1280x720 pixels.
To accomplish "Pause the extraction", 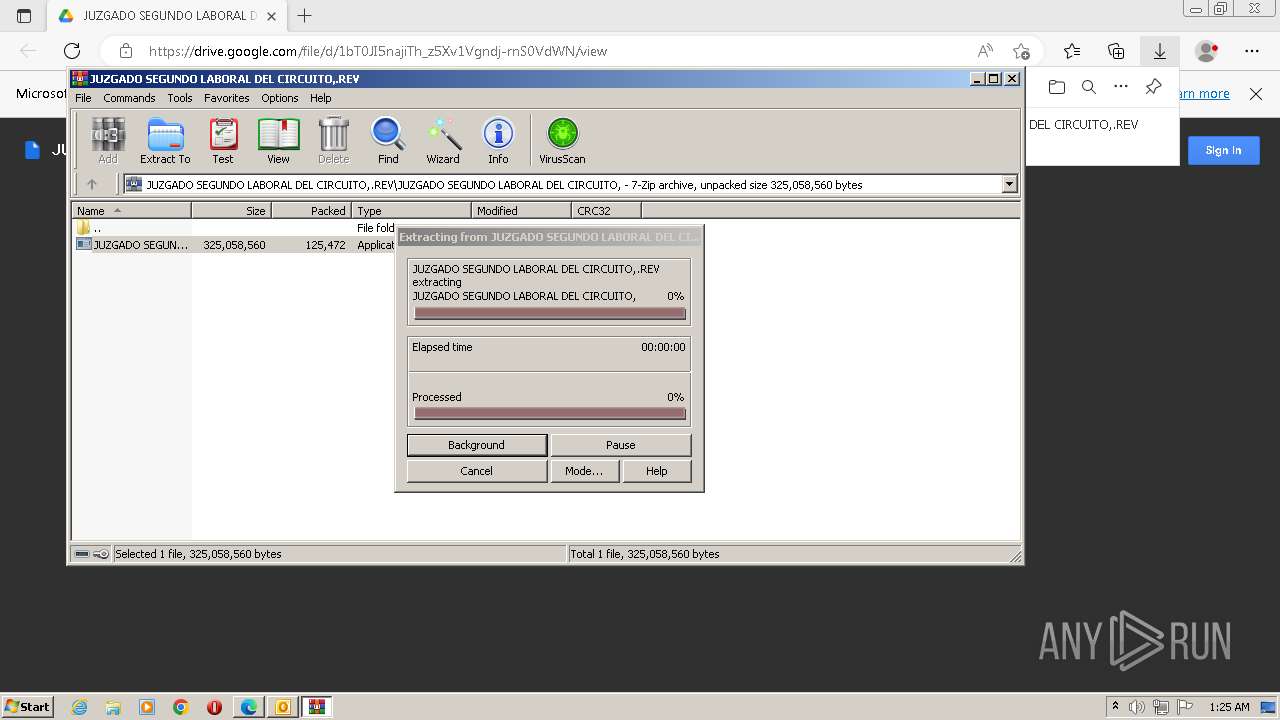I will tap(620, 445).
